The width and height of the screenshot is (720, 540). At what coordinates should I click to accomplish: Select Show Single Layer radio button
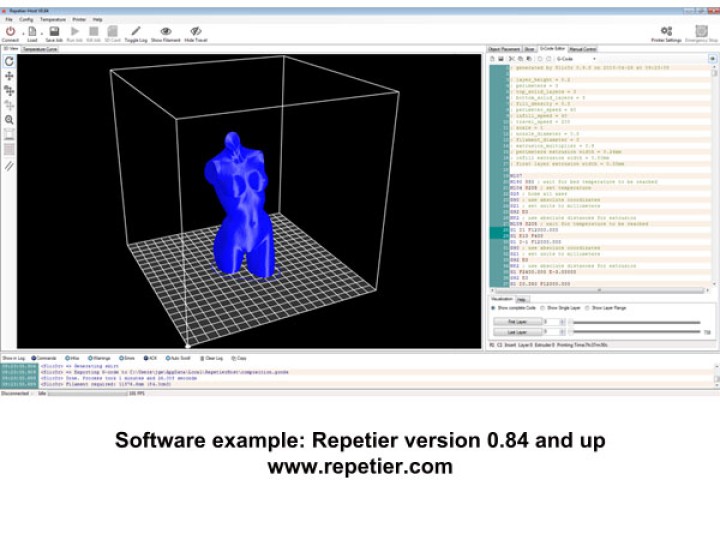542,308
